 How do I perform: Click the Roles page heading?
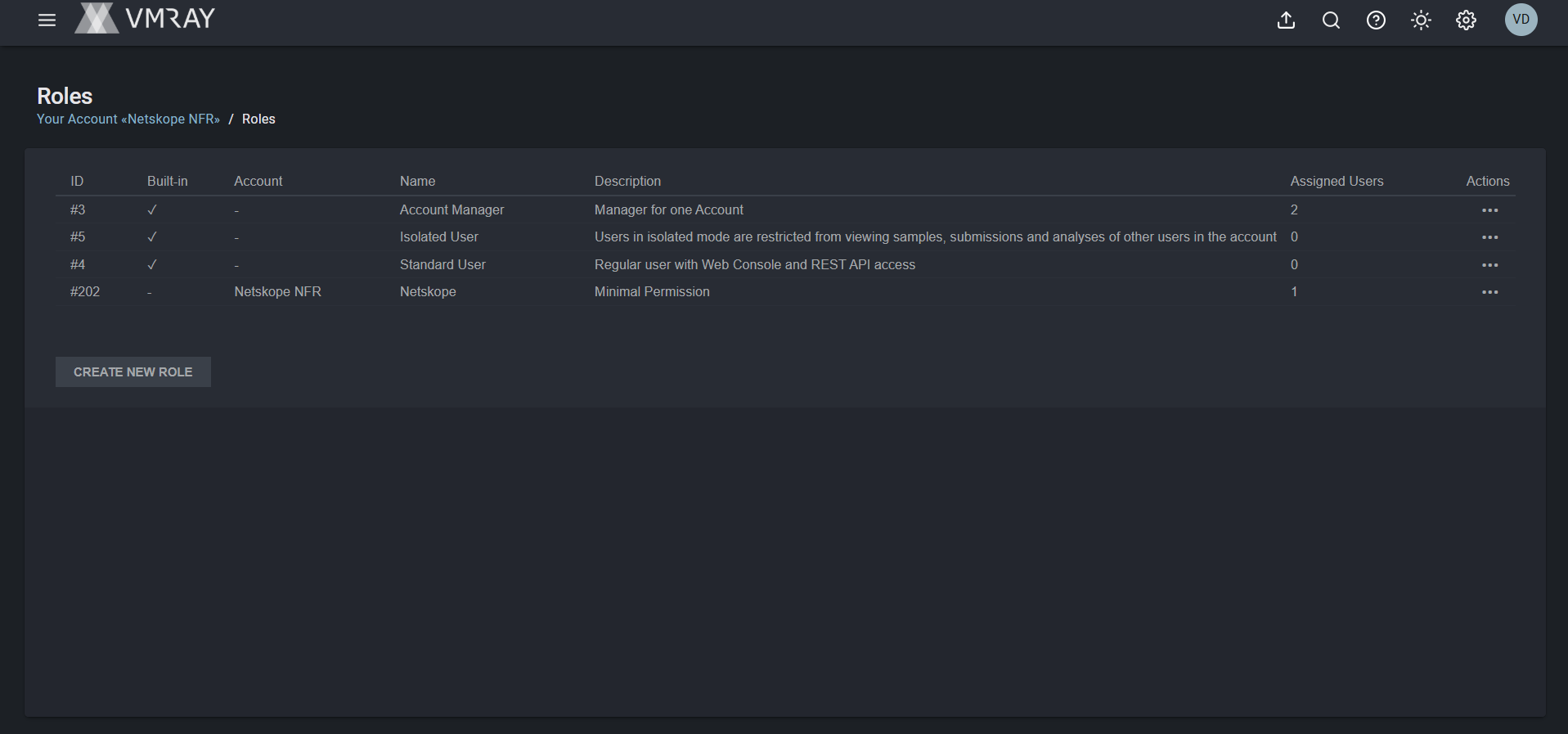pos(65,97)
